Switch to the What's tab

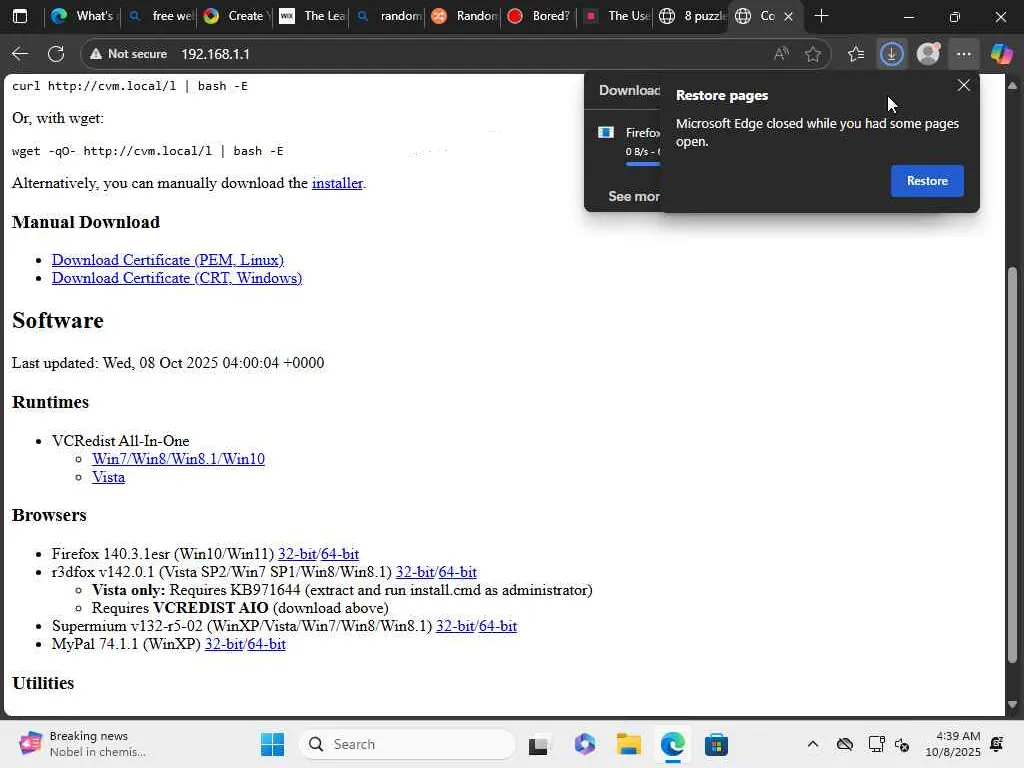[x=82, y=16]
